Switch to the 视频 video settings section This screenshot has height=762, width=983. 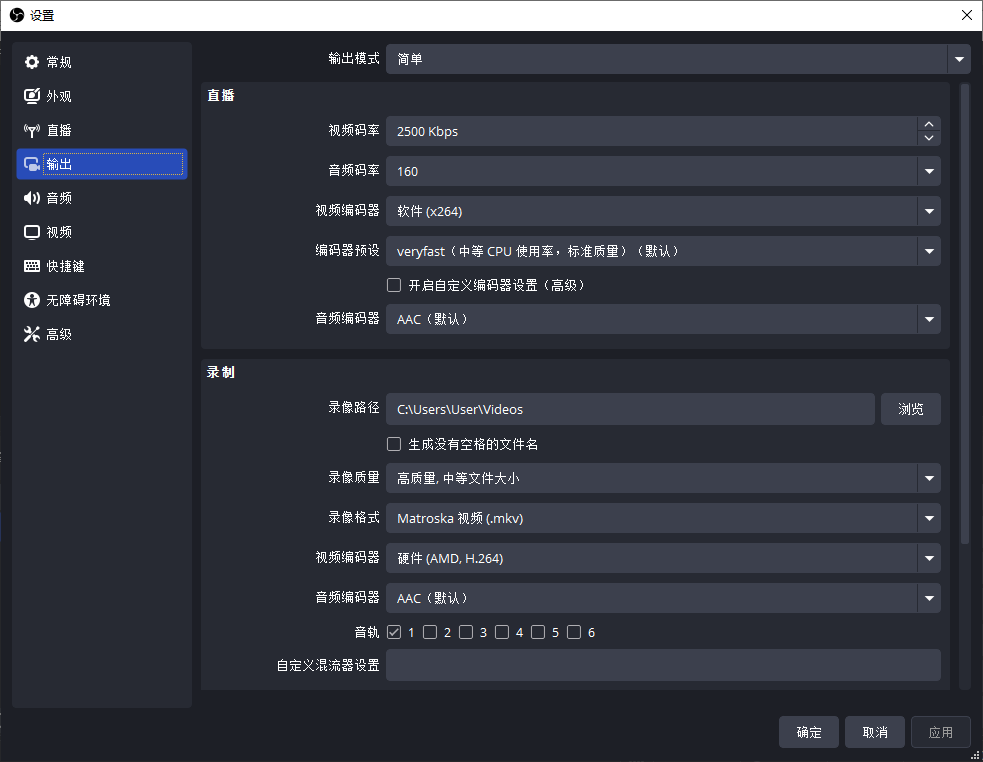(57, 231)
